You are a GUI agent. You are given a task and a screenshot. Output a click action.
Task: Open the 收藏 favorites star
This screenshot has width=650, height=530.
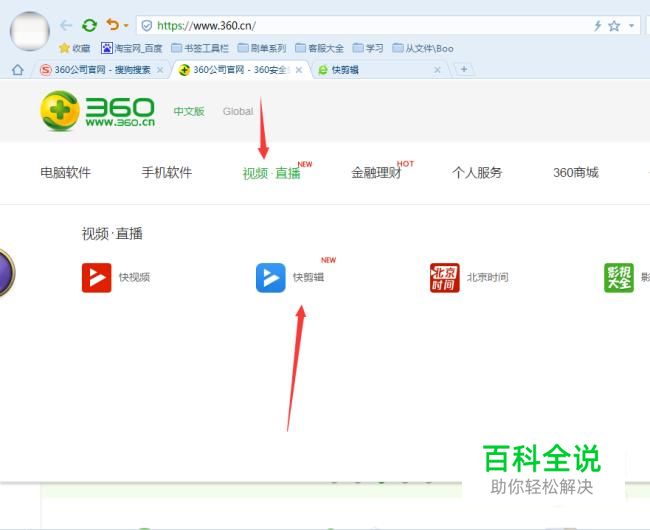(75, 48)
